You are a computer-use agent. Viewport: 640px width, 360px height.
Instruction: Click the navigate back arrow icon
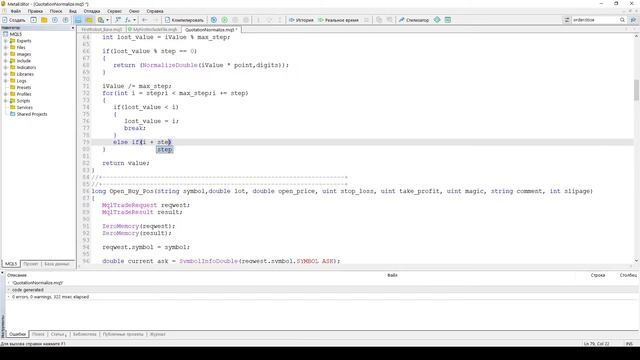(x=144, y=20)
